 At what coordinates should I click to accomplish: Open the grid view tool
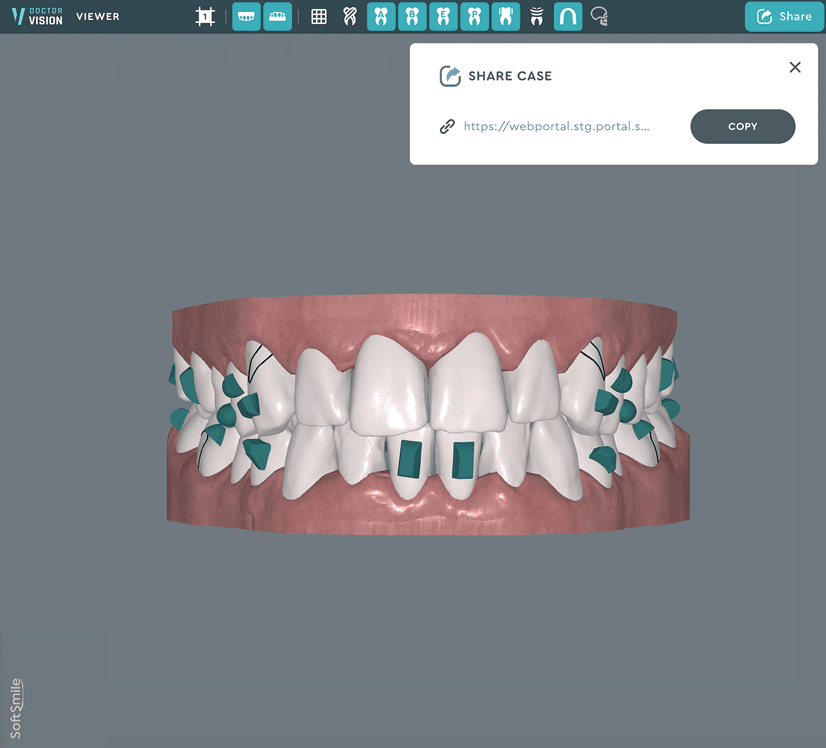pos(318,16)
